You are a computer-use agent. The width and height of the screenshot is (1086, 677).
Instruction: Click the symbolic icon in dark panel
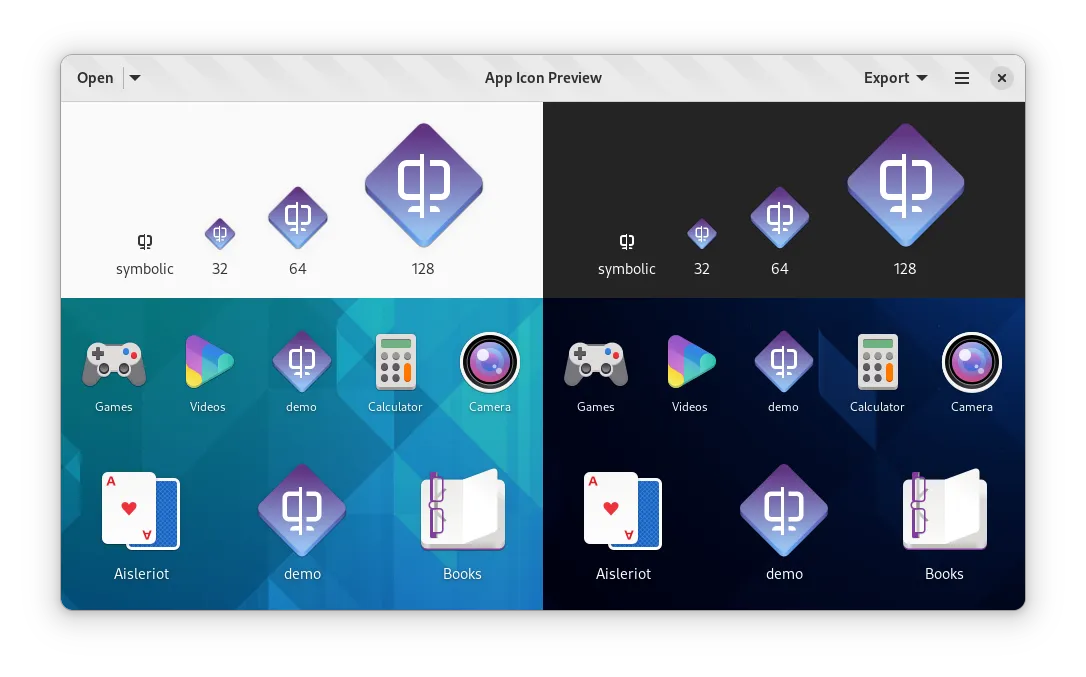coord(627,241)
